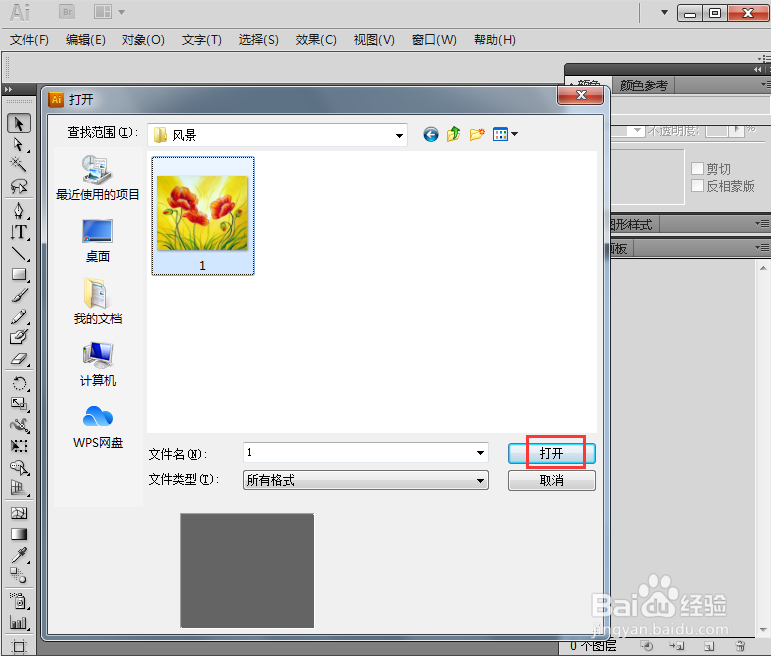The image size is (771, 656).
Task: Create a new folder in dialog
Action: point(476,134)
